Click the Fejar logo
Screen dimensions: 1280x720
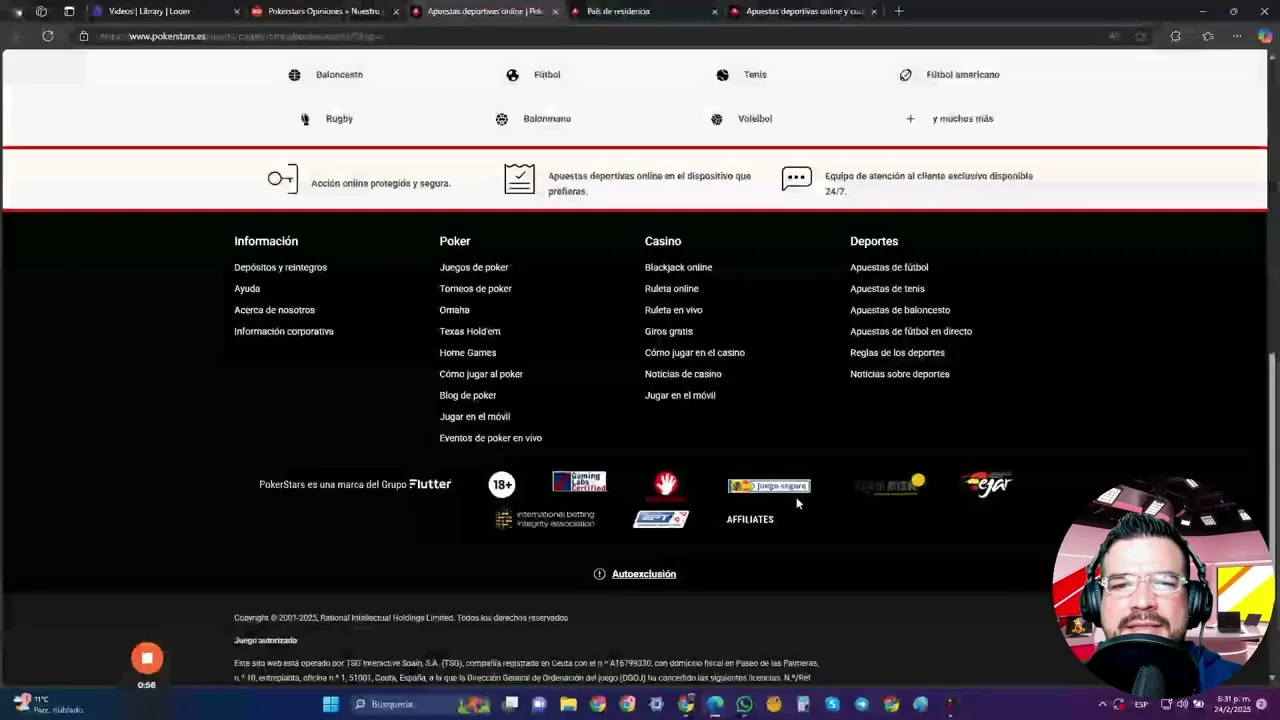[x=988, y=484]
